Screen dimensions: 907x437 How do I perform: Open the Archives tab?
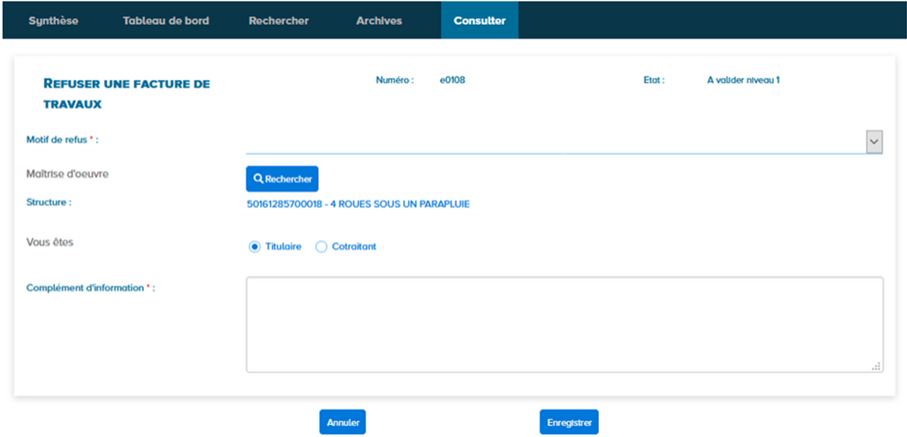point(379,21)
